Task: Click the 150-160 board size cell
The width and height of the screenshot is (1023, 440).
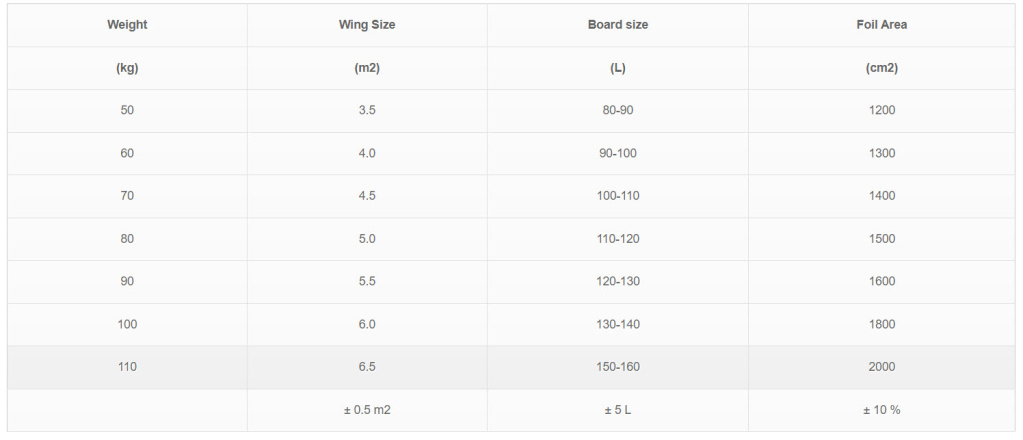Action: tap(617, 367)
